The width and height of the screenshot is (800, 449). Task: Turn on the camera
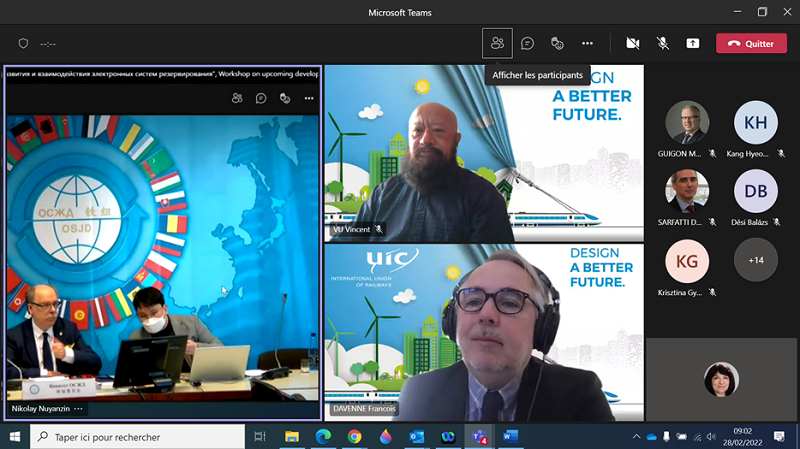pos(632,43)
